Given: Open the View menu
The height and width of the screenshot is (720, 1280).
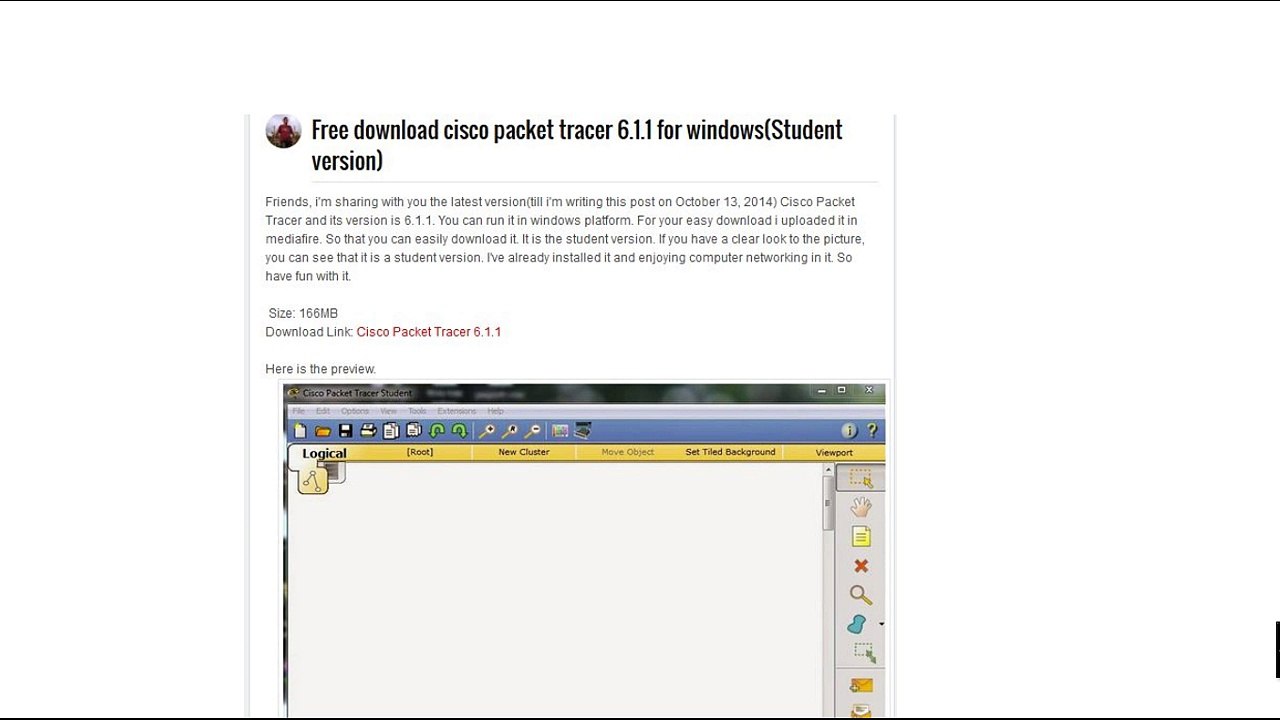Looking at the screenshot, I should coord(388,411).
